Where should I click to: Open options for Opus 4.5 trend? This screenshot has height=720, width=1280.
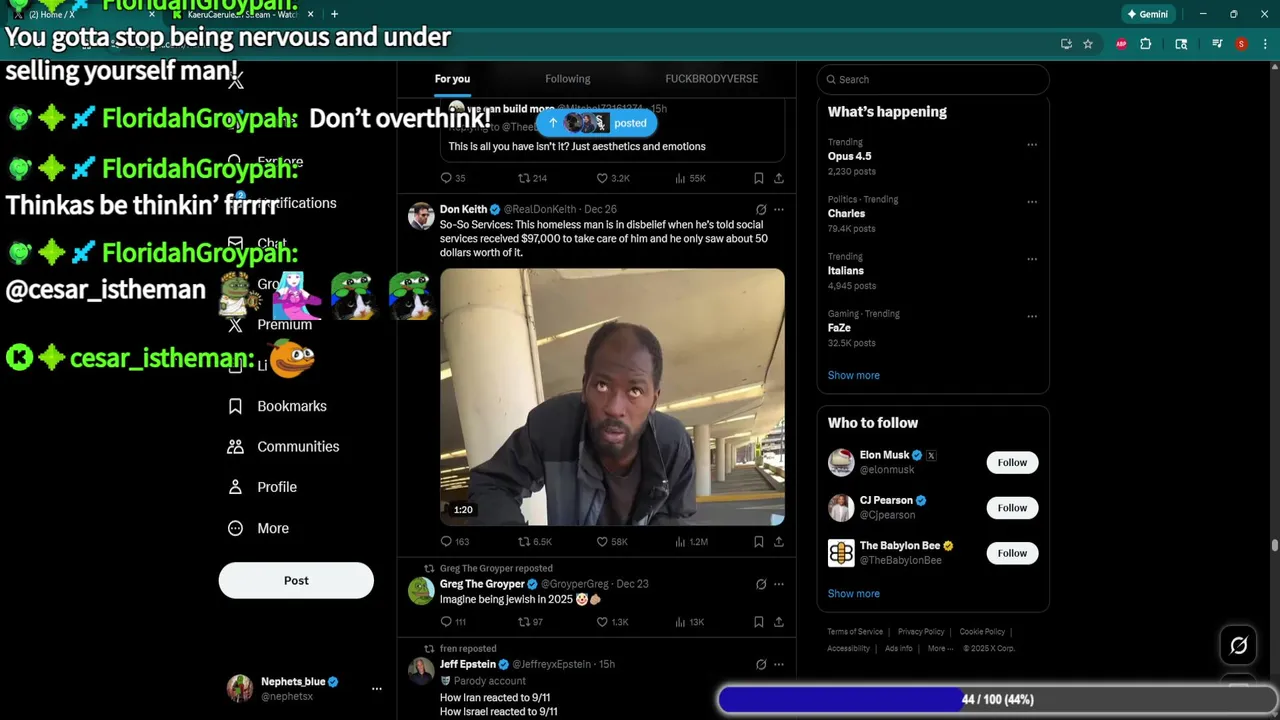tap(1032, 144)
